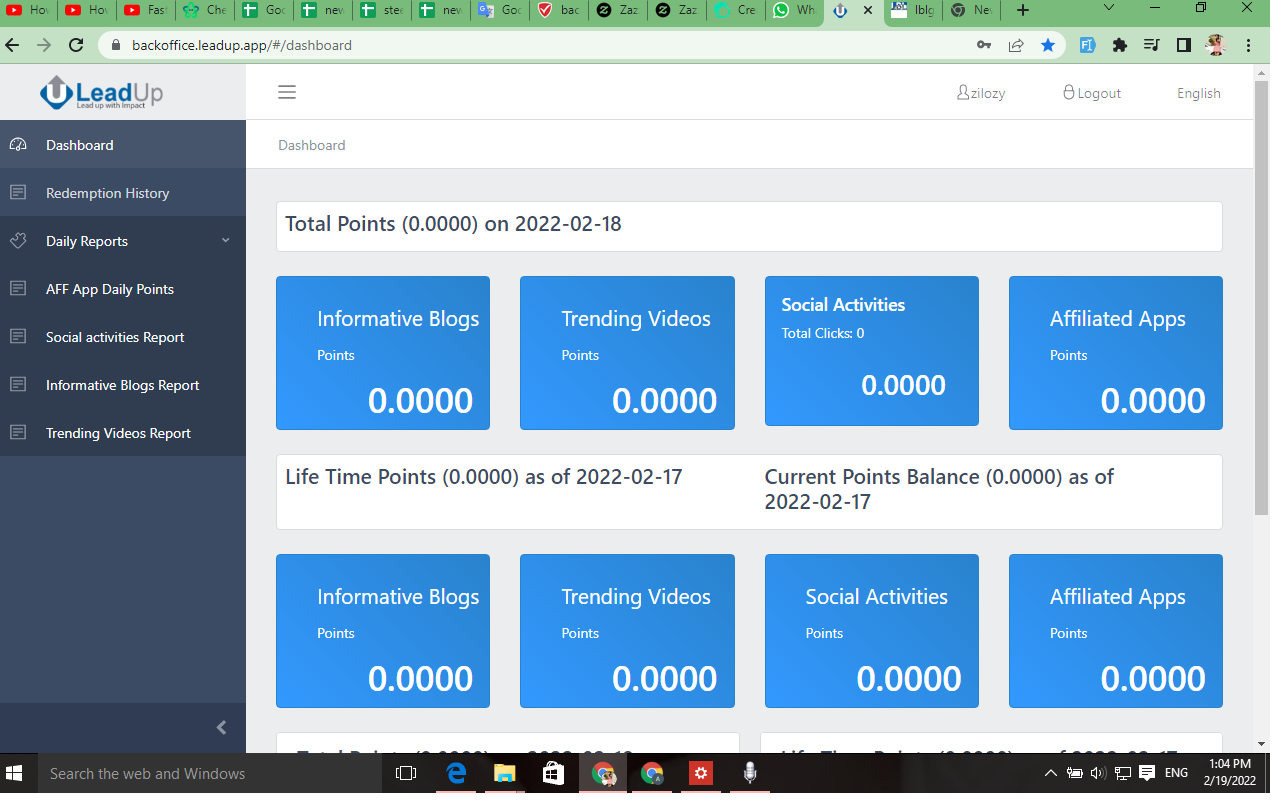
Task: Open the media control icon in toolbar
Action: [x=1152, y=45]
